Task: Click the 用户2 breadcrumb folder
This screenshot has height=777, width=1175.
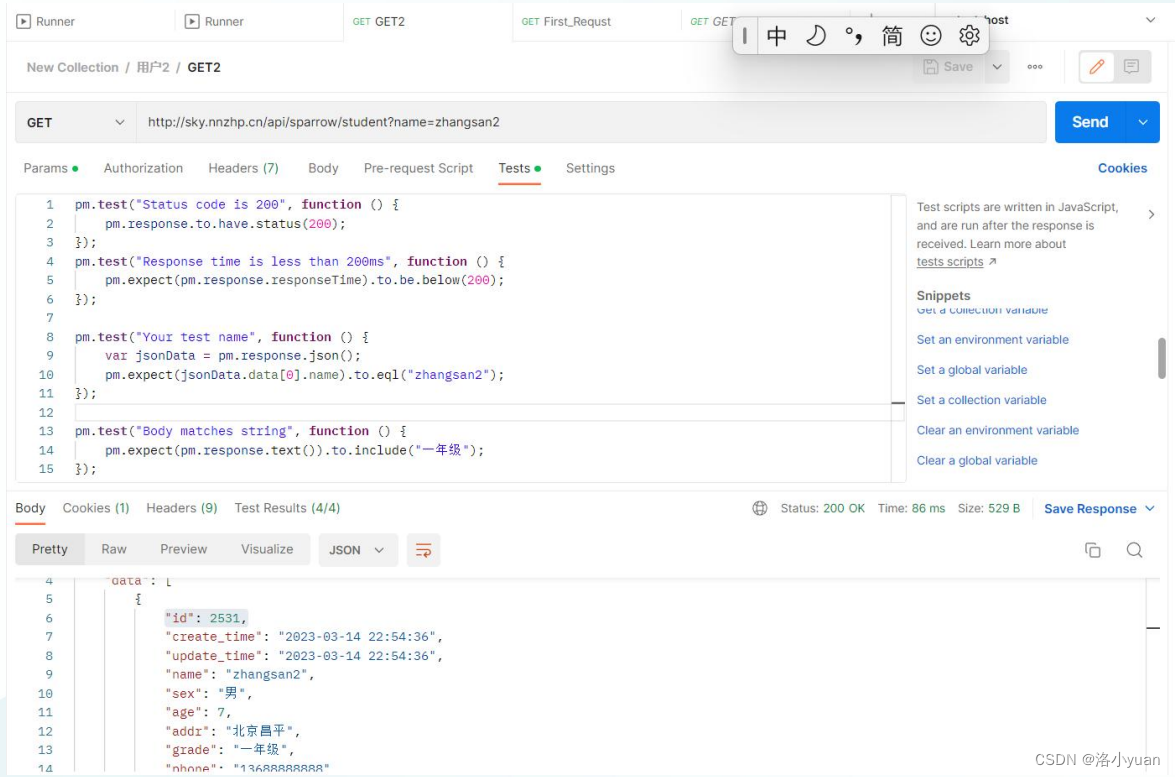Action: pyautogui.click(x=153, y=67)
